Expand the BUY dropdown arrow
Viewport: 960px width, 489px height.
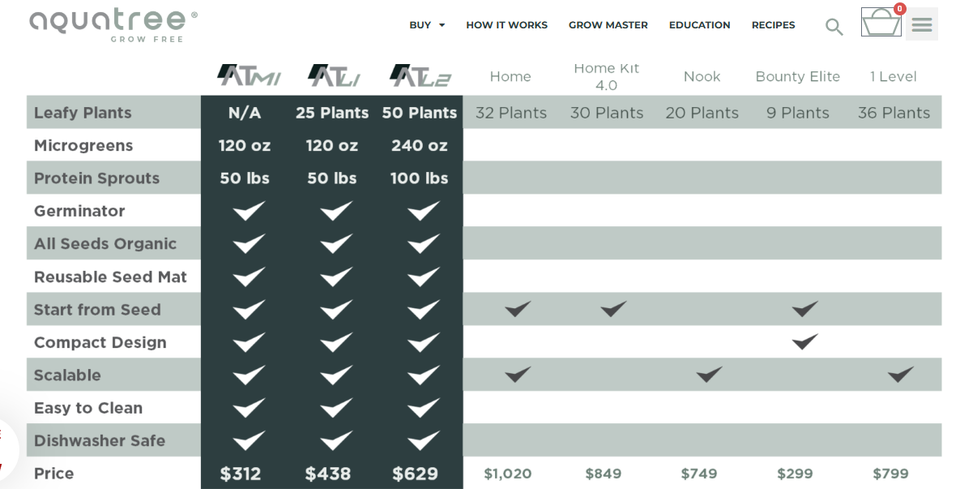(x=442, y=25)
